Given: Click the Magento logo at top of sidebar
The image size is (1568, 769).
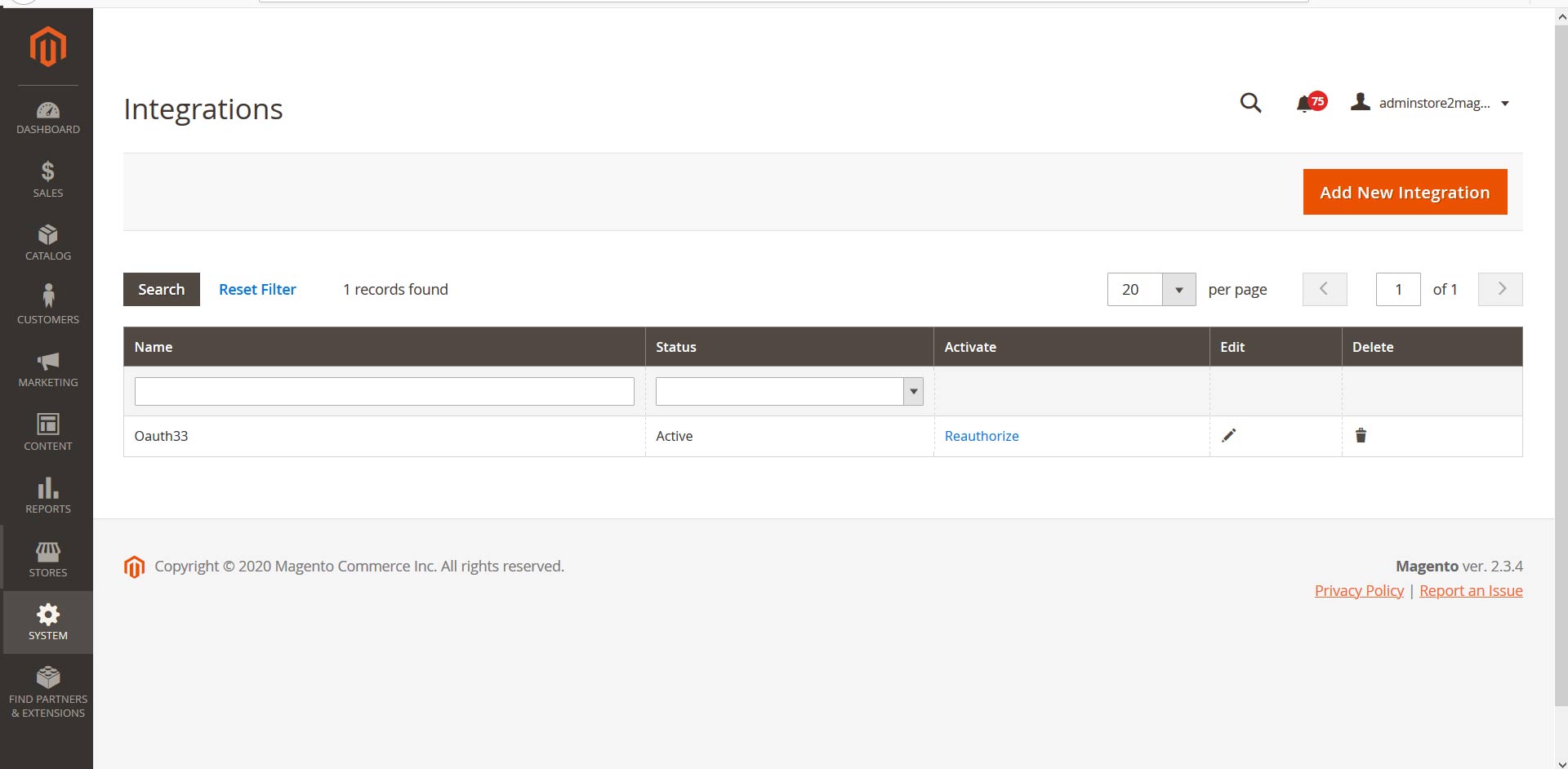Looking at the screenshot, I should coord(47,47).
